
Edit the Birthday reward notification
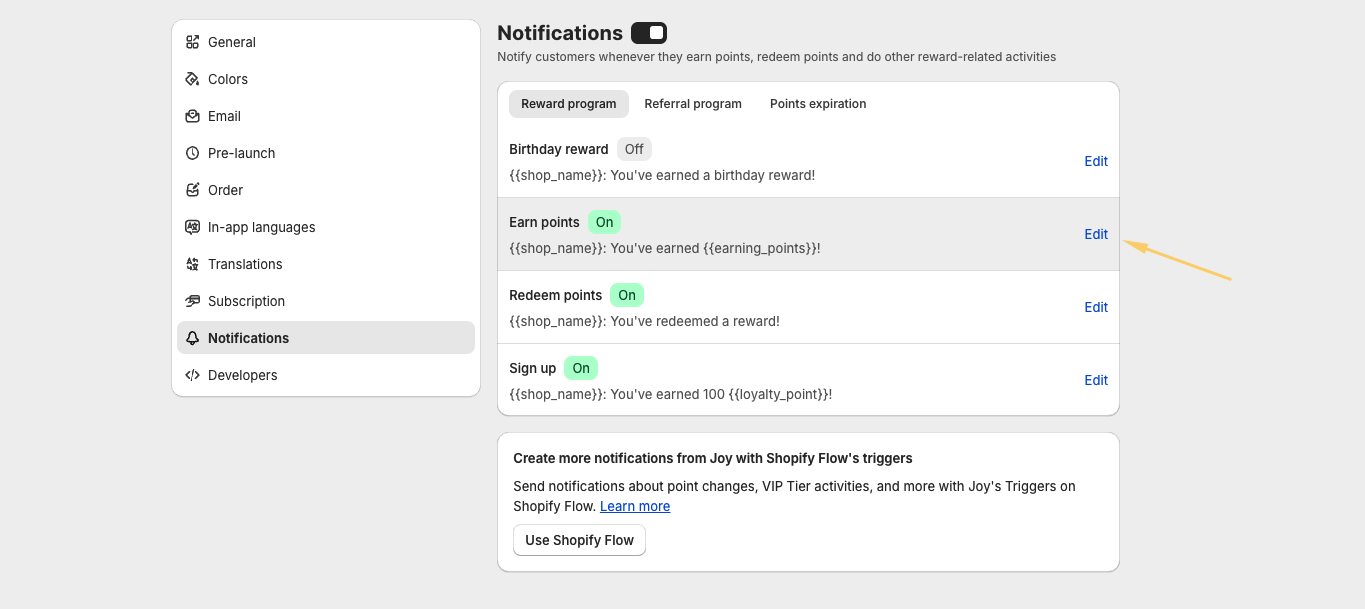[x=1096, y=161]
